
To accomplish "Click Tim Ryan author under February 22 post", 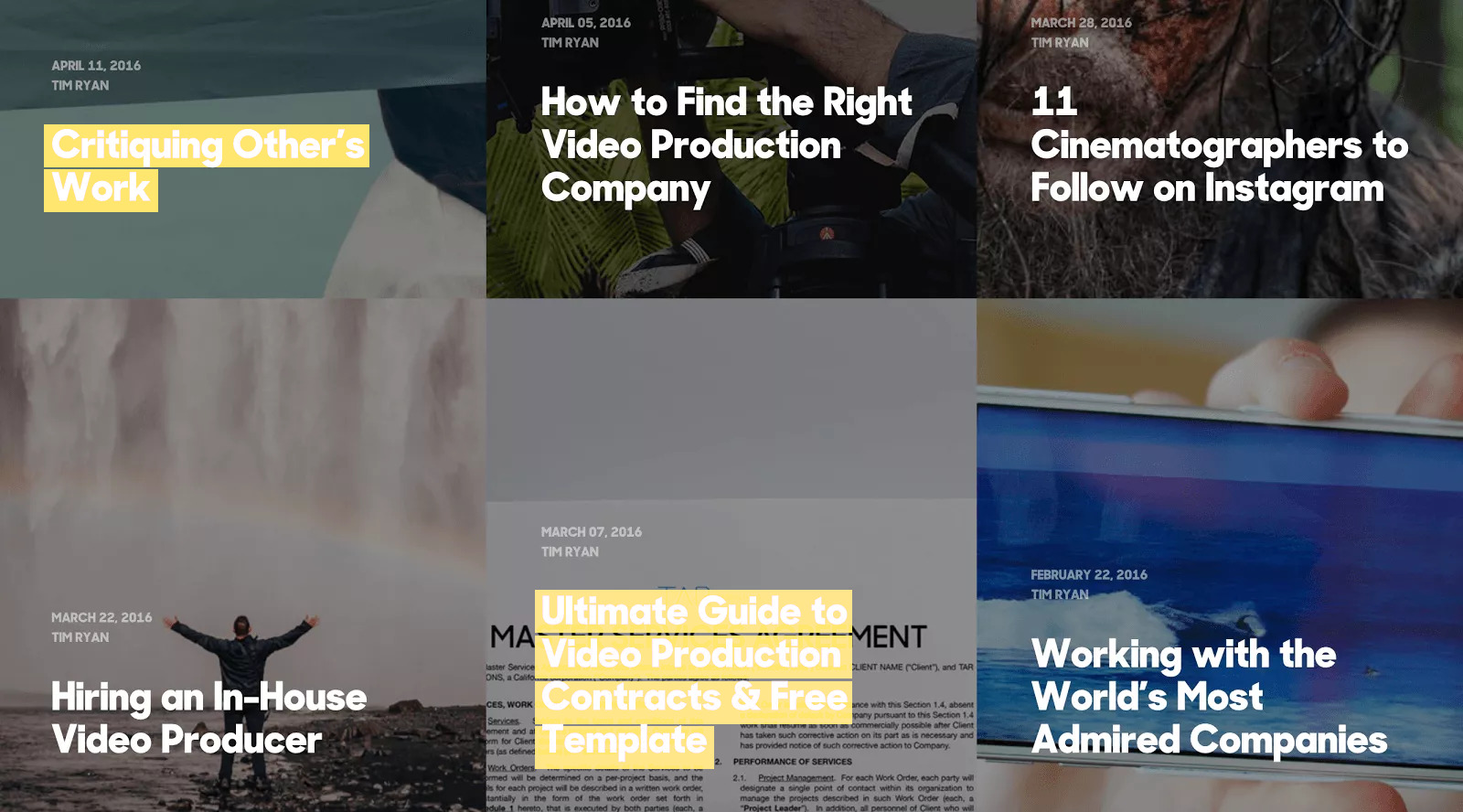I will click(1060, 595).
